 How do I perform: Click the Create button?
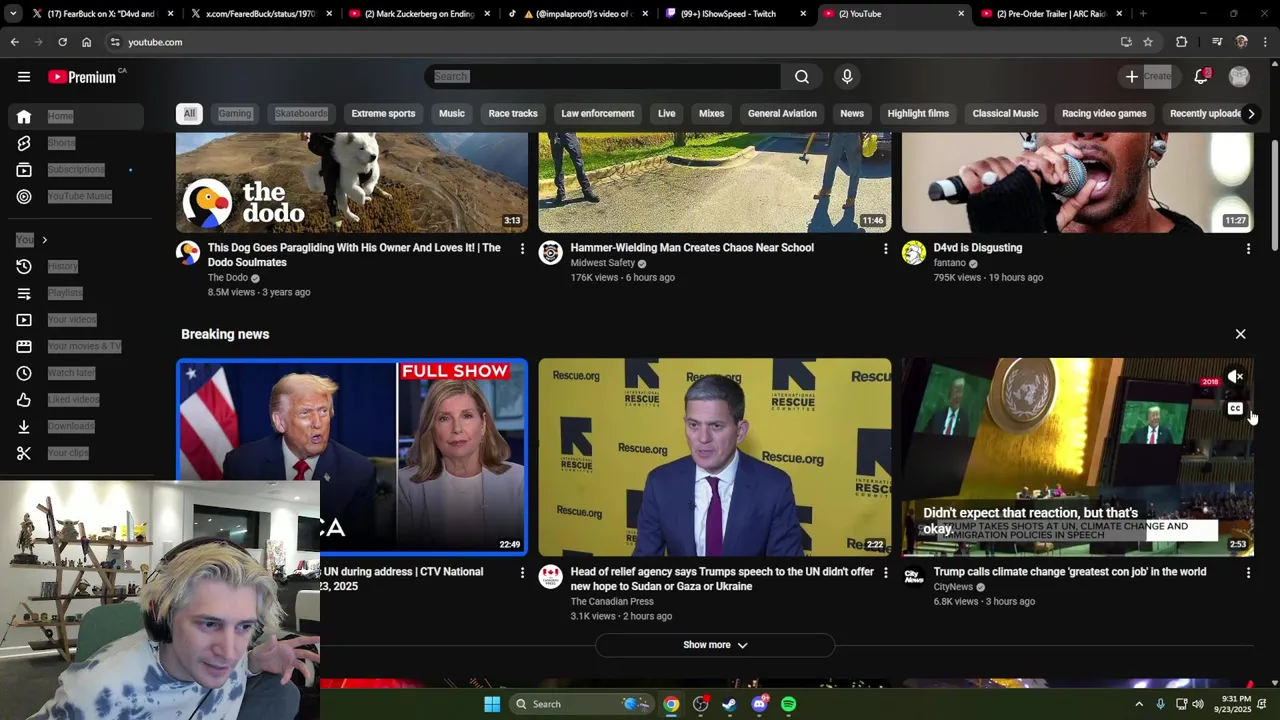point(1148,76)
